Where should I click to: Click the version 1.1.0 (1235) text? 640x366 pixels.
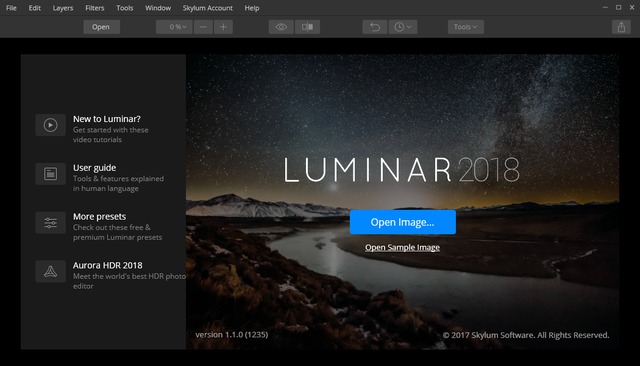pos(232,335)
